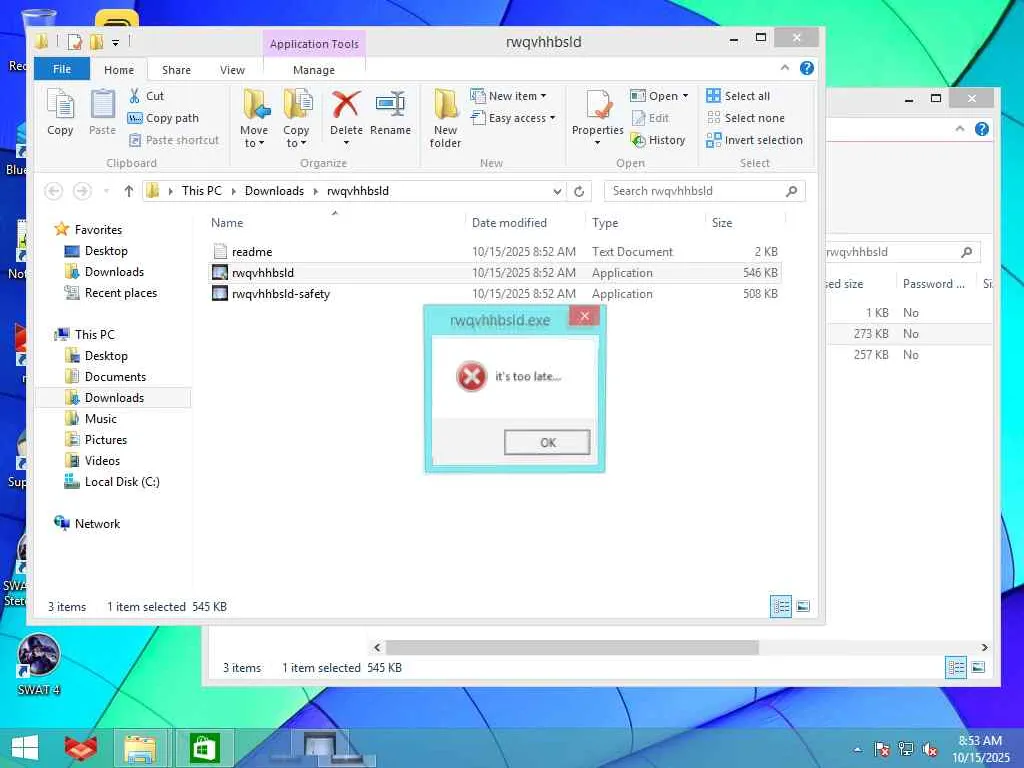Screen dimensions: 1024x768
Task: Click the Search rwqvhhbsld input field
Action: tap(695, 191)
